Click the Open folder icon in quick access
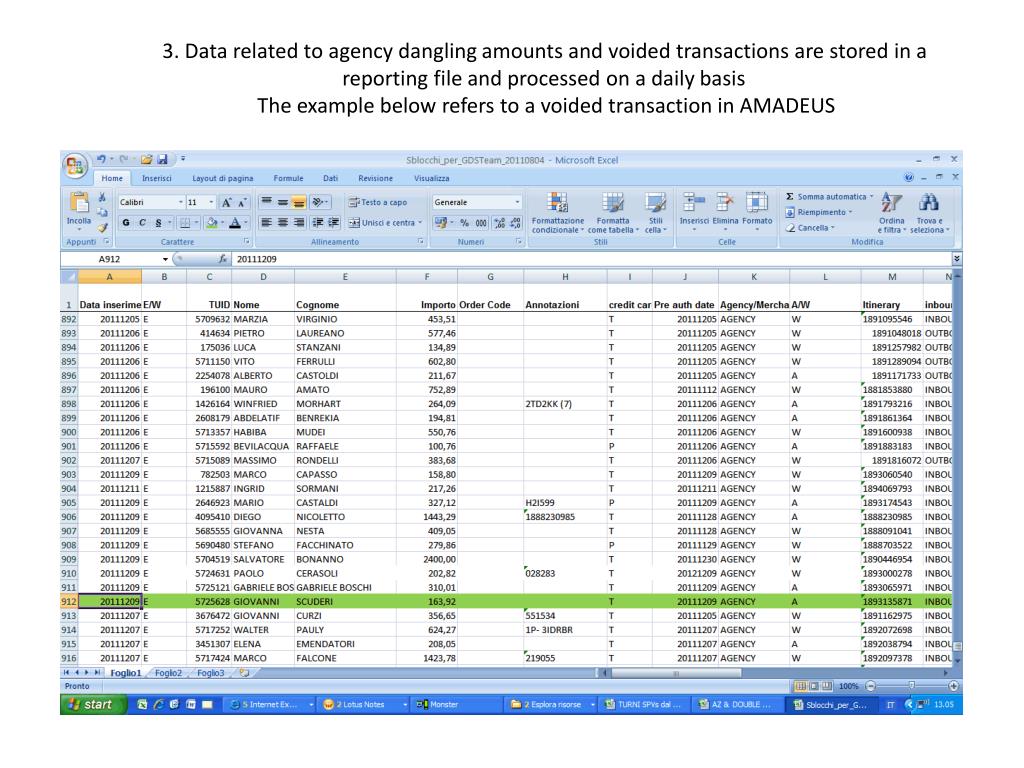1024x768 pixels. 147,159
